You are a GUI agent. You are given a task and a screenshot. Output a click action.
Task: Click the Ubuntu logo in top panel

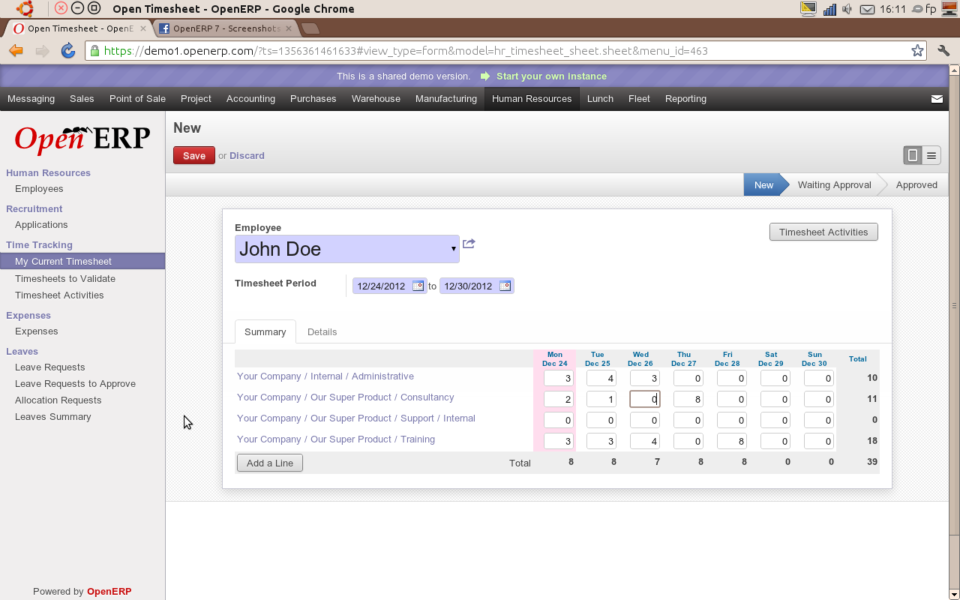click(24, 9)
